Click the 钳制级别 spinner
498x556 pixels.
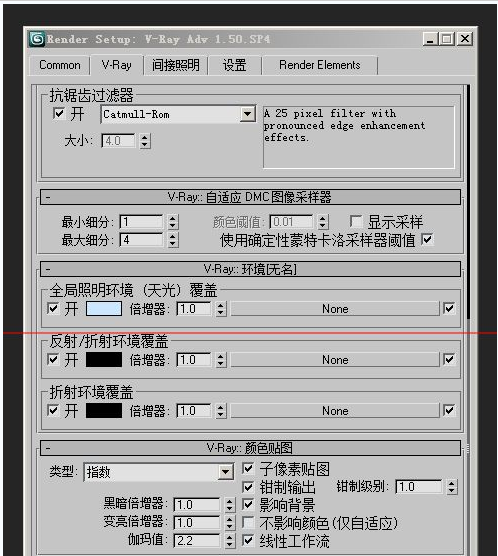[452, 487]
